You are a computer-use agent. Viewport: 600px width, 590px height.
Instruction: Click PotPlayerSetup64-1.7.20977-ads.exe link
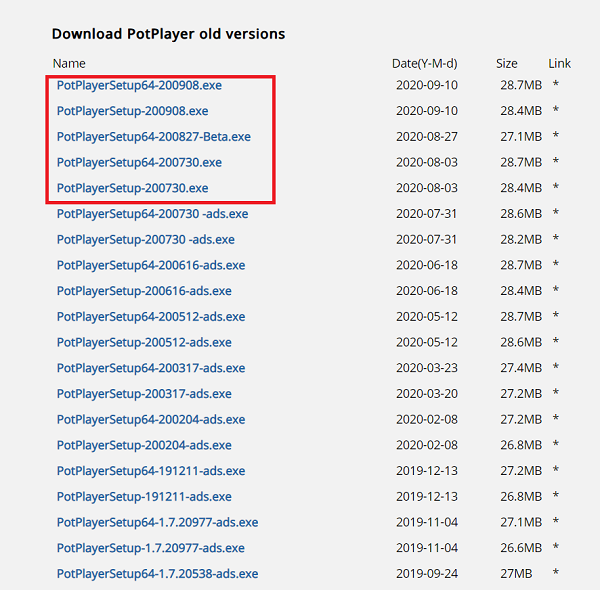pos(158,522)
